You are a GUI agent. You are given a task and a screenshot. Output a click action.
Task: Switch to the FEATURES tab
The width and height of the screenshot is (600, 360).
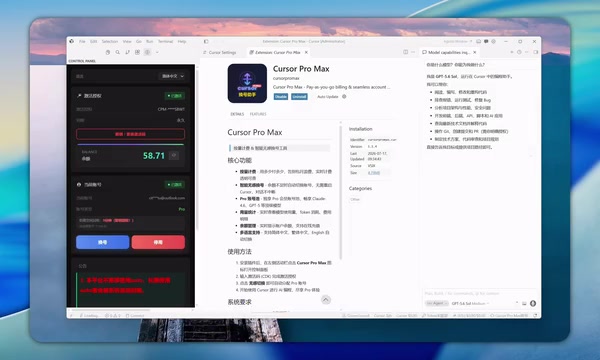258,114
